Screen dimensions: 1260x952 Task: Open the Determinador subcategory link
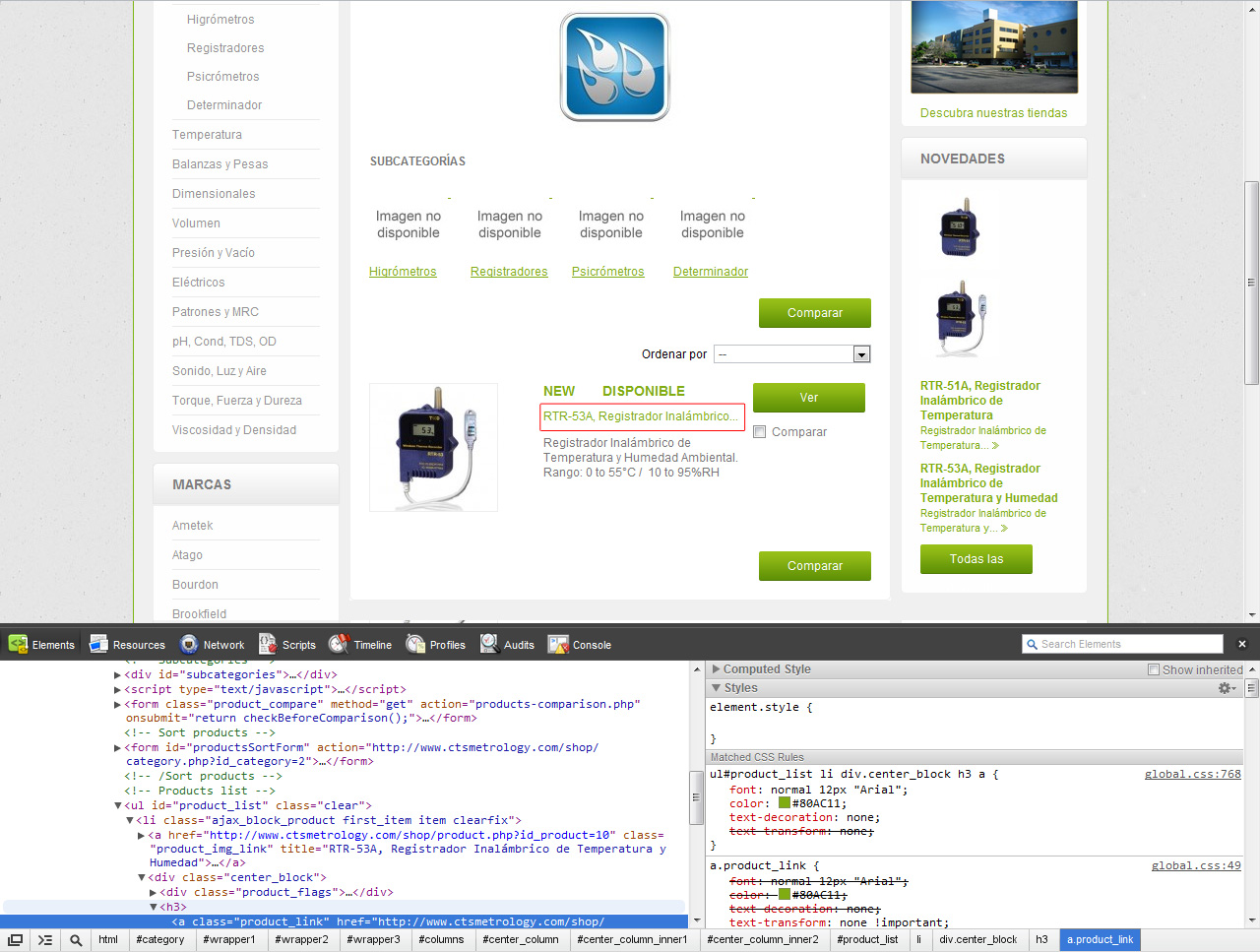point(711,272)
